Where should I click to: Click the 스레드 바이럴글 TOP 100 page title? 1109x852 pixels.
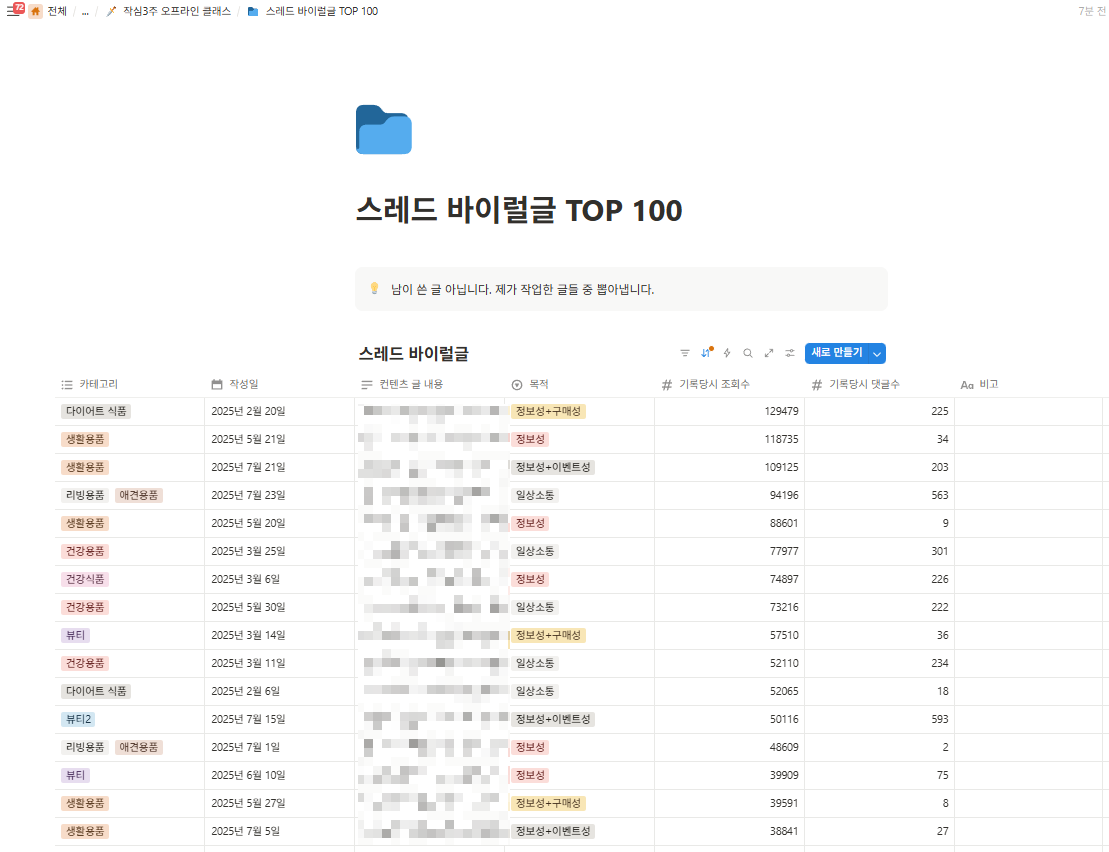[519, 211]
